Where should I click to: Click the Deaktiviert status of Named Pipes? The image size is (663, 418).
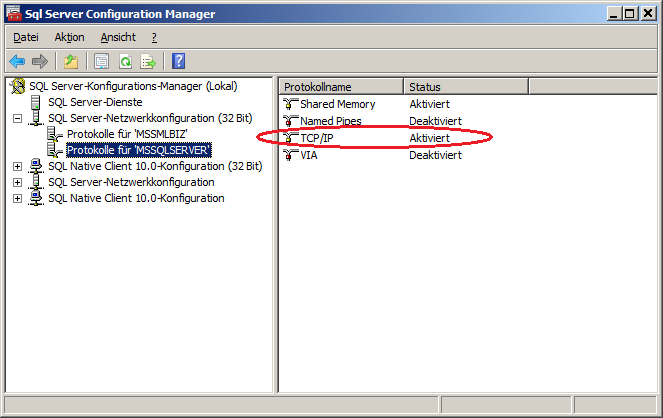436,121
